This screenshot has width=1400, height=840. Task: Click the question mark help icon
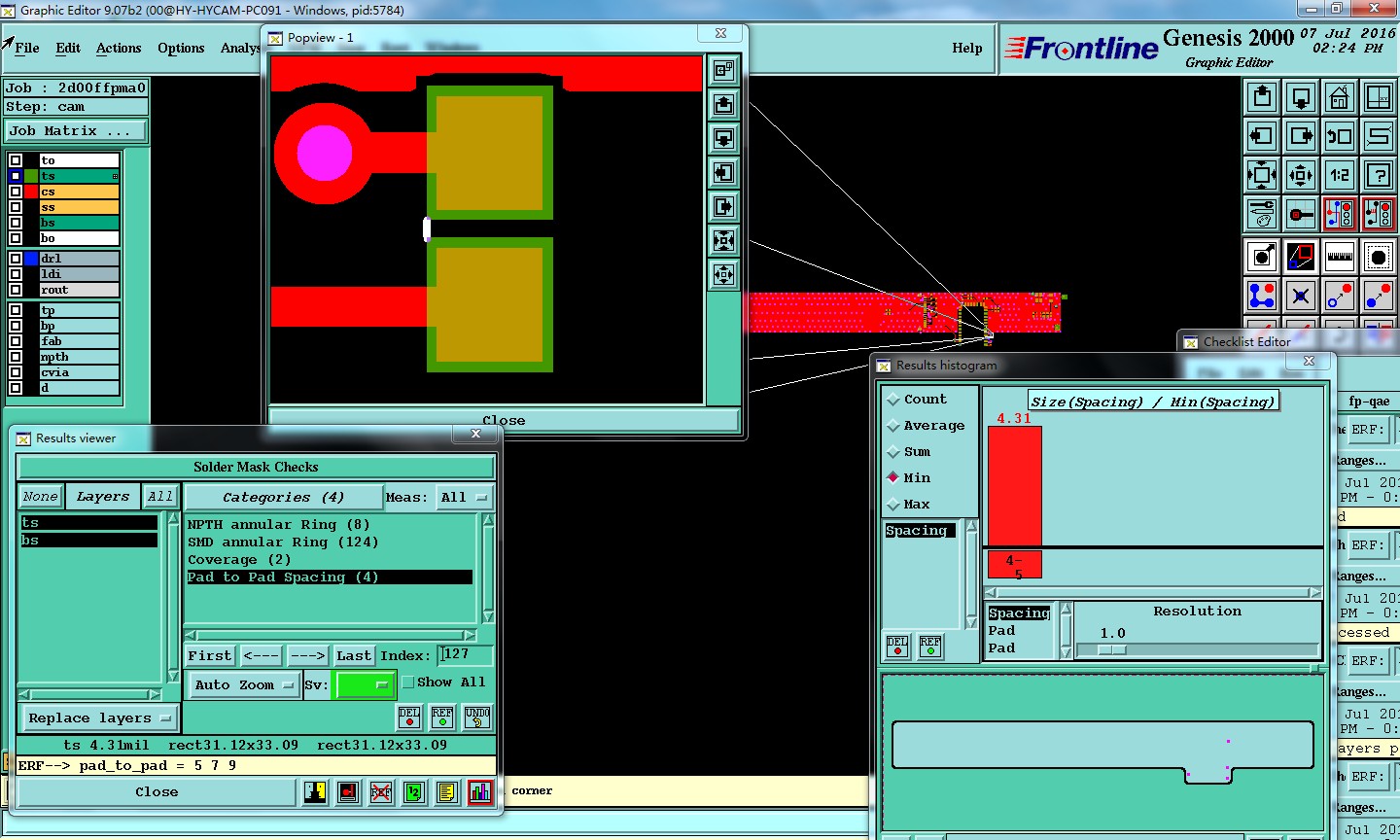(x=1379, y=175)
